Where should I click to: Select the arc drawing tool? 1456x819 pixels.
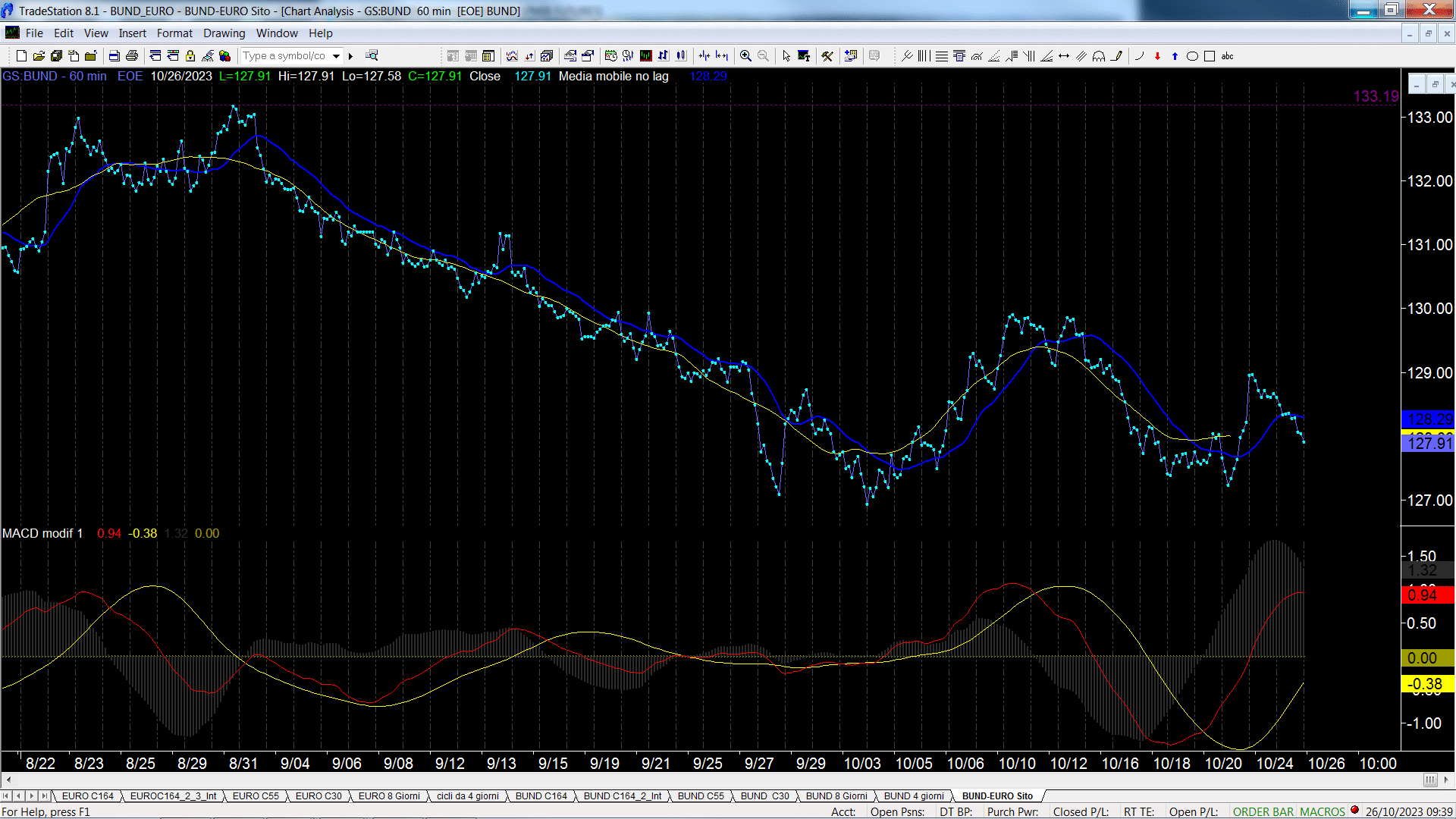[x=1139, y=56]
